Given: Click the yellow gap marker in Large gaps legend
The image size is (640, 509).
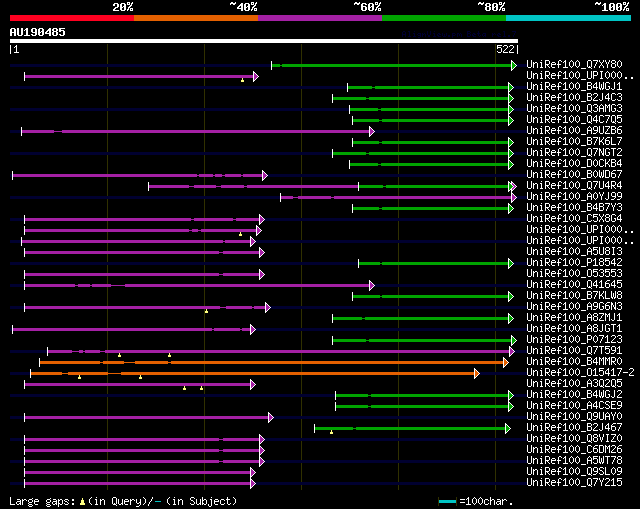Looking at the screenshot, I should (82, 502).
